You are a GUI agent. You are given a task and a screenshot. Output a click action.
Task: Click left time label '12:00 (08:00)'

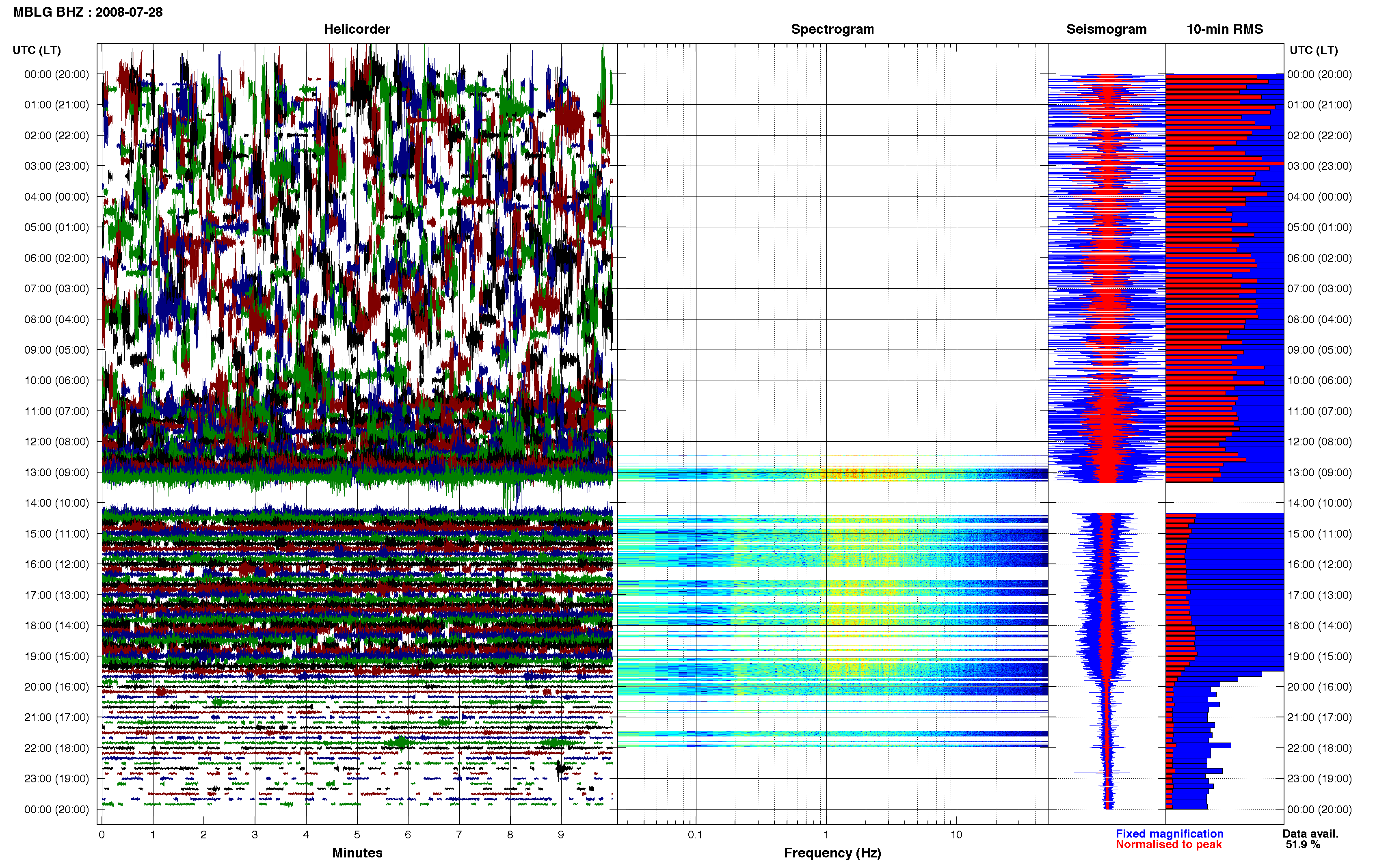(56, 442)
